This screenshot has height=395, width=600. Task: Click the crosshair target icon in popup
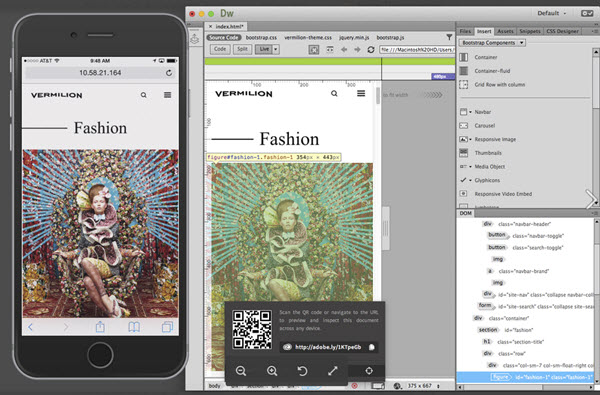coord(369,371)
